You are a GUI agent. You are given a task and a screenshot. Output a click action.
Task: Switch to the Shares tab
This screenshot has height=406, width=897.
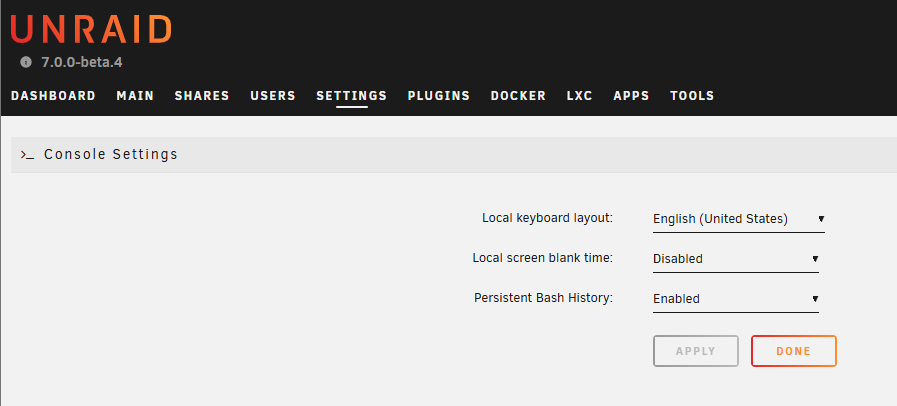coord(202,95)
